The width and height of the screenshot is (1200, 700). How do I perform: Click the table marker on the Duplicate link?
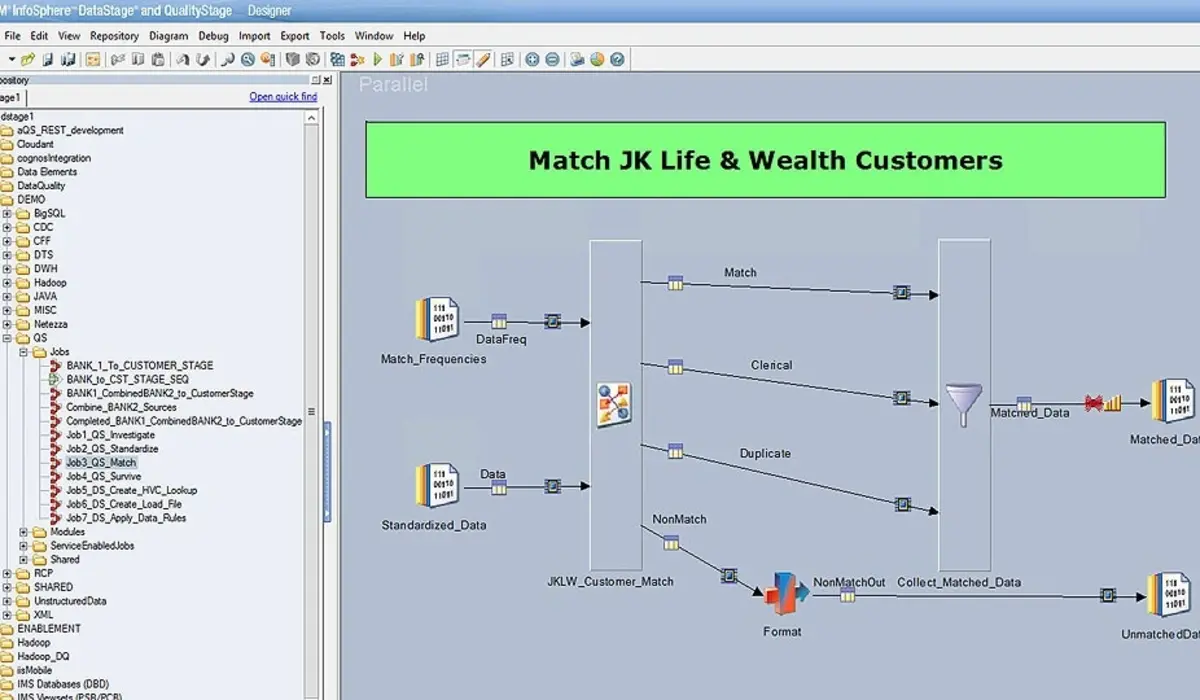point(675,451)
